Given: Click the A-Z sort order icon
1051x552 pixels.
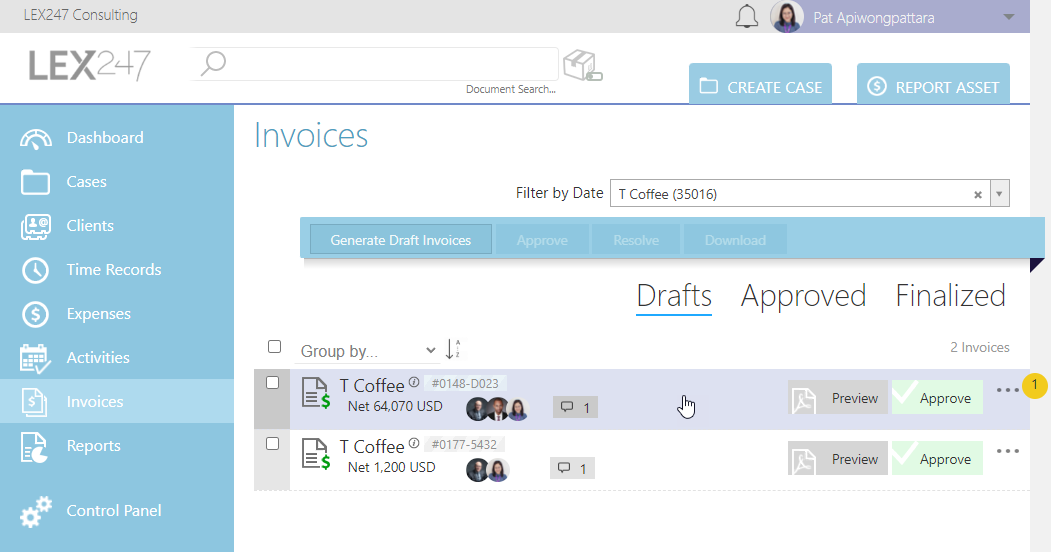Looking at the screenshot, I should pyautogui.click(x=453, y=349).
